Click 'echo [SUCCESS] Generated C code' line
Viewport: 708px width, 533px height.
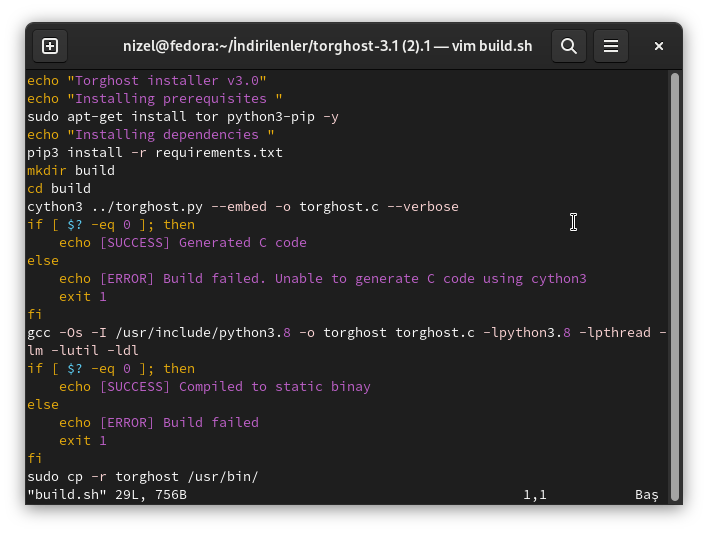click(x=183, y=243)
